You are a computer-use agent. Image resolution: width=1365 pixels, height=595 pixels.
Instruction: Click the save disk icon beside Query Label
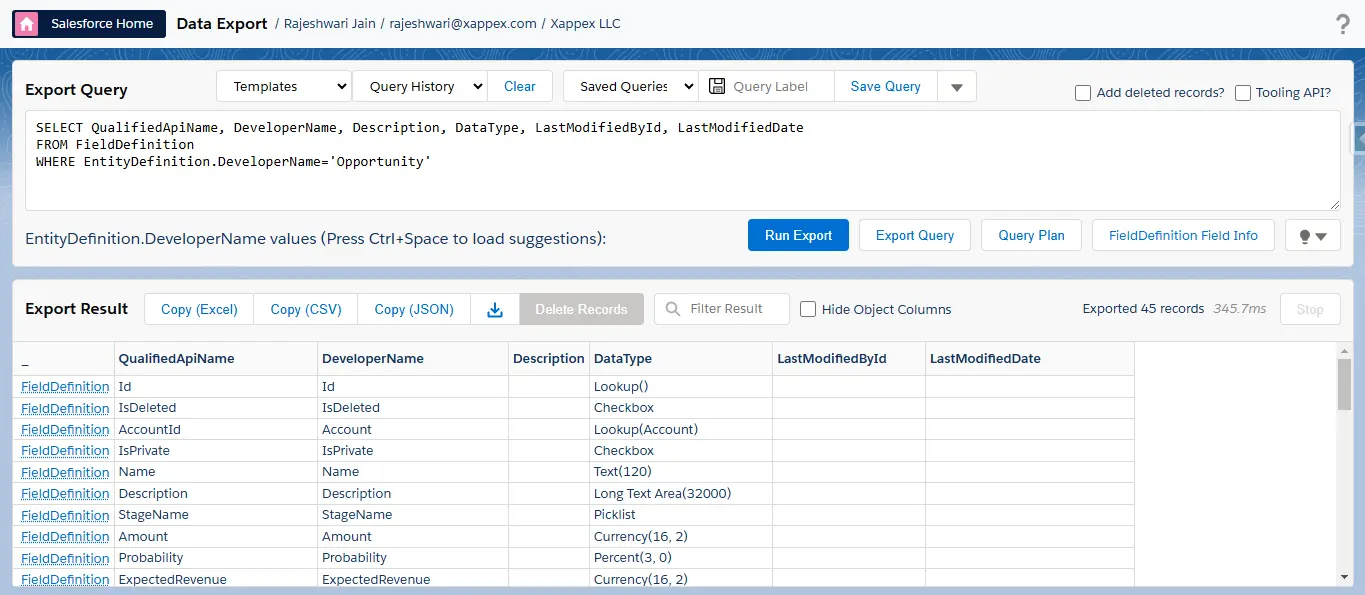(x=716, y=86)
